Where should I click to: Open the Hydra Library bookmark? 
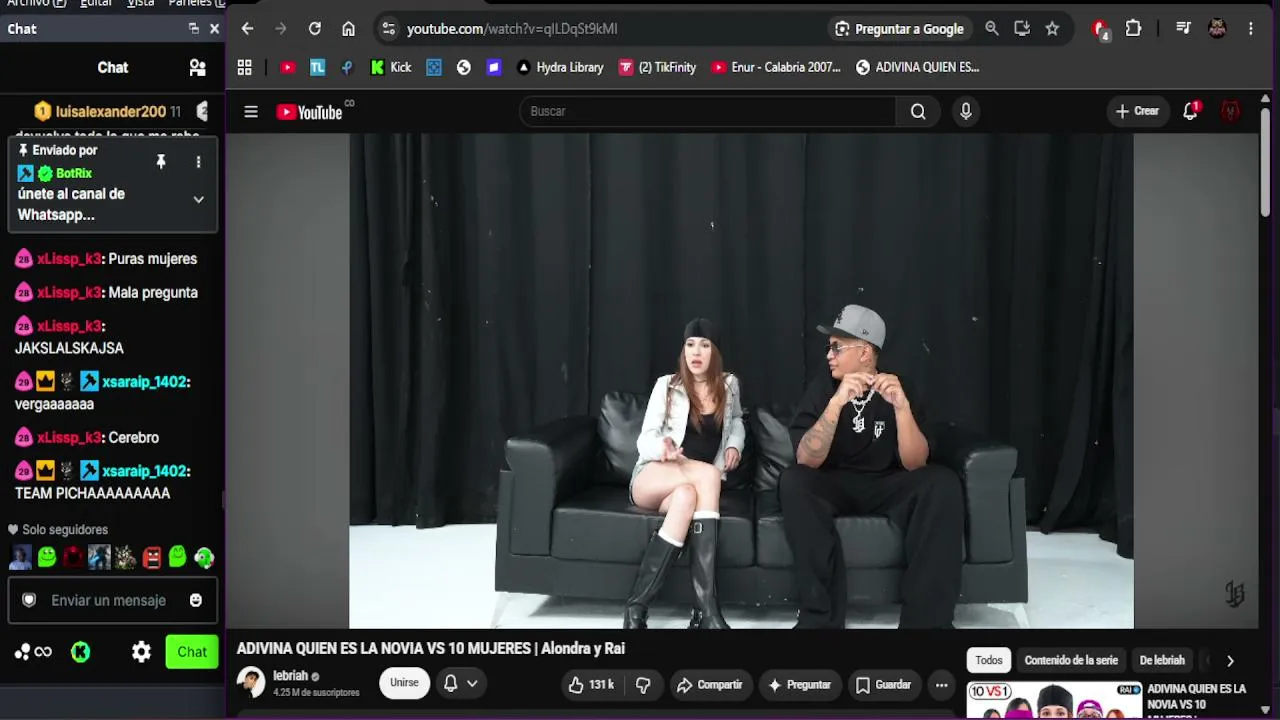point(560,67)
